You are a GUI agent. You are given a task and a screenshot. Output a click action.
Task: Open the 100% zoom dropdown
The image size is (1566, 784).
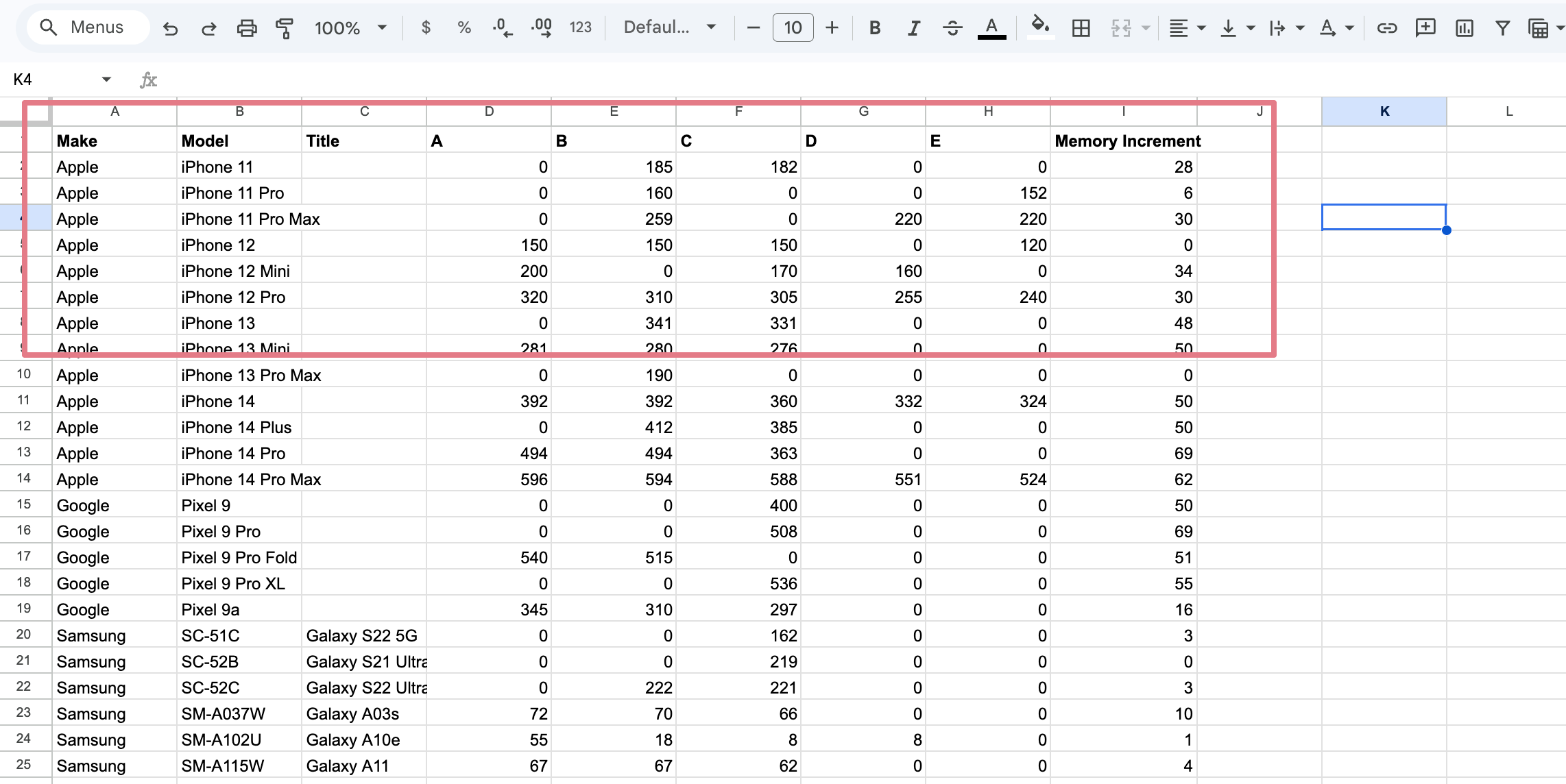click(350, 28)
